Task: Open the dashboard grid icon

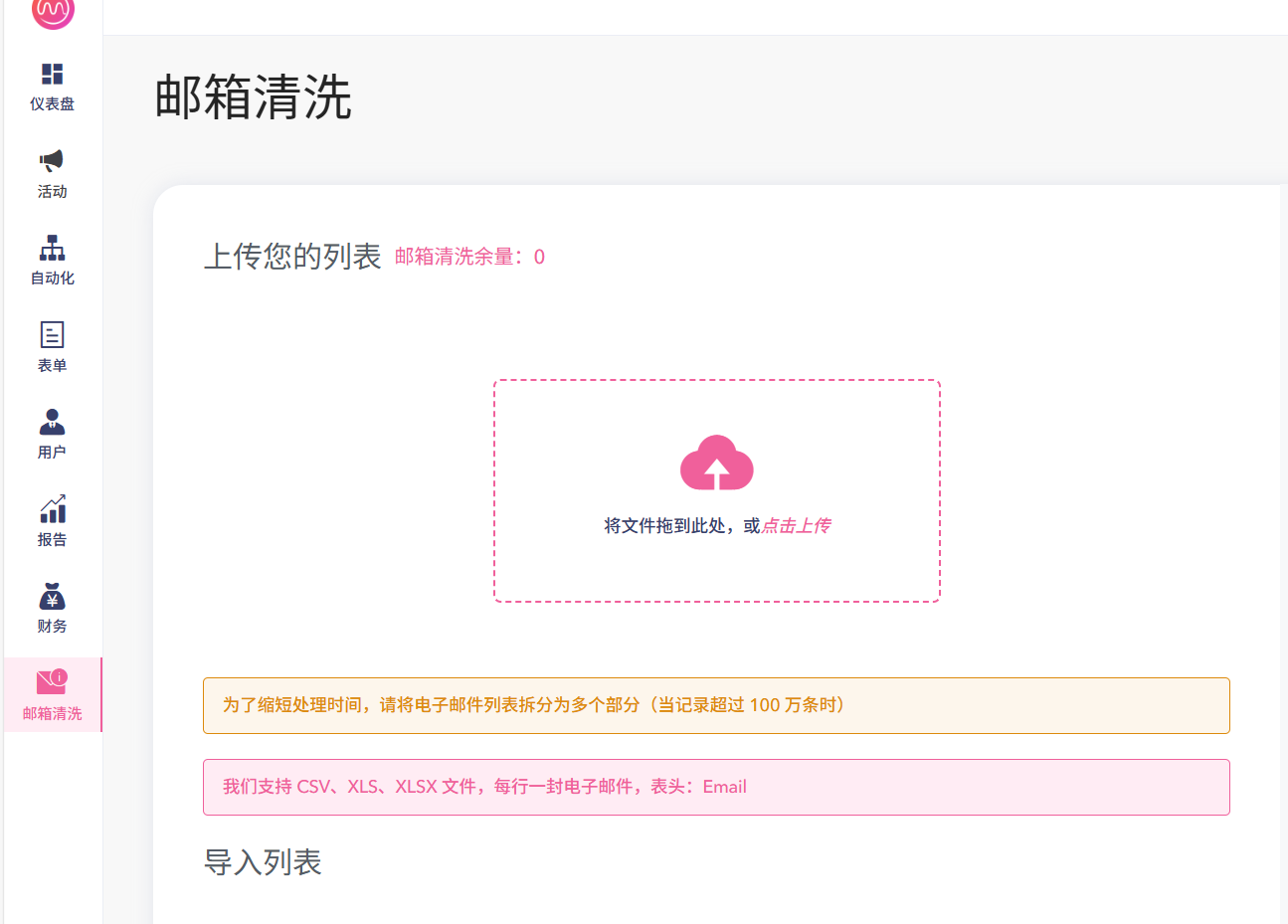Action: click(x=52, y=74)
